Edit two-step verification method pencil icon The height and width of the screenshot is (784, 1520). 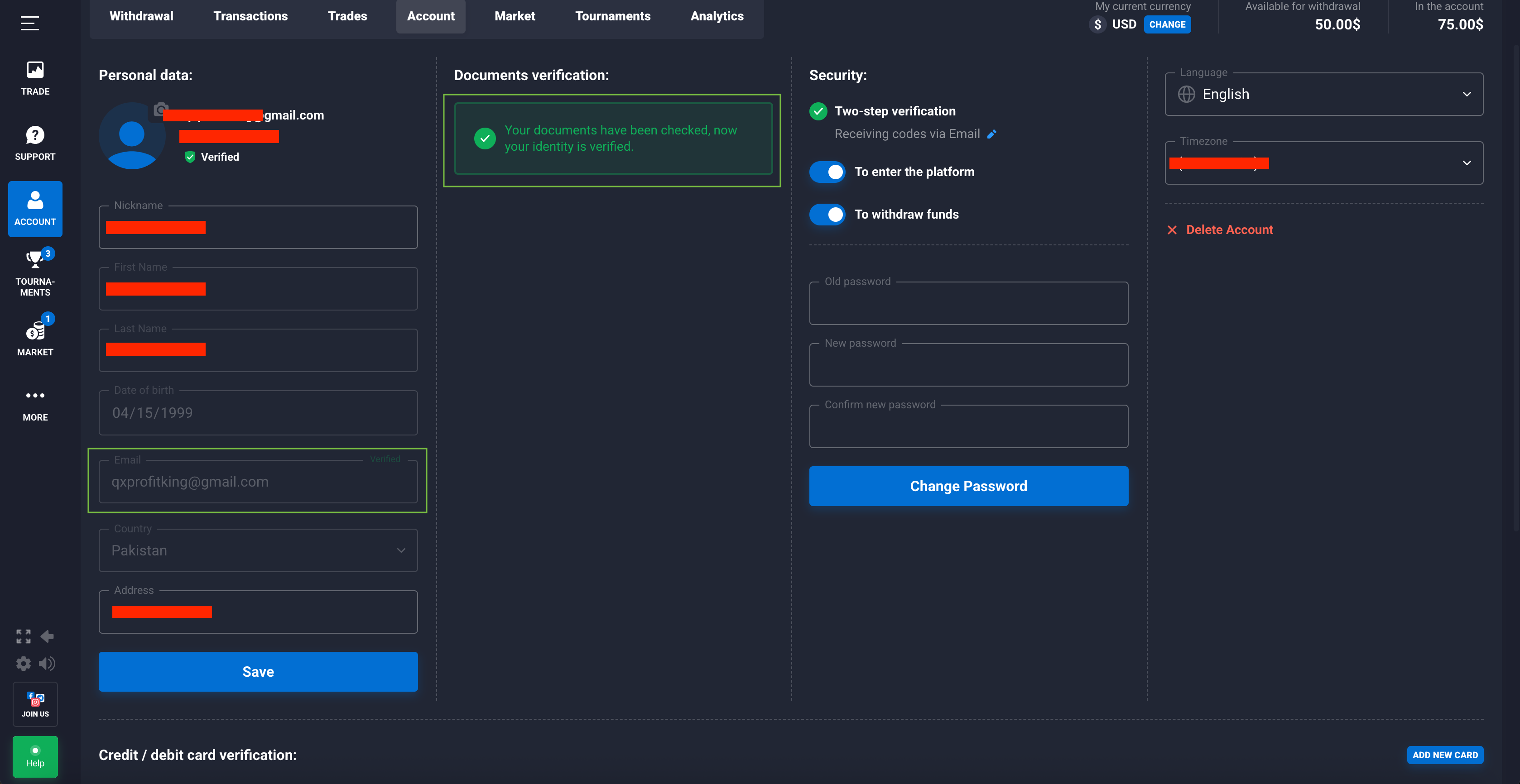992,134
